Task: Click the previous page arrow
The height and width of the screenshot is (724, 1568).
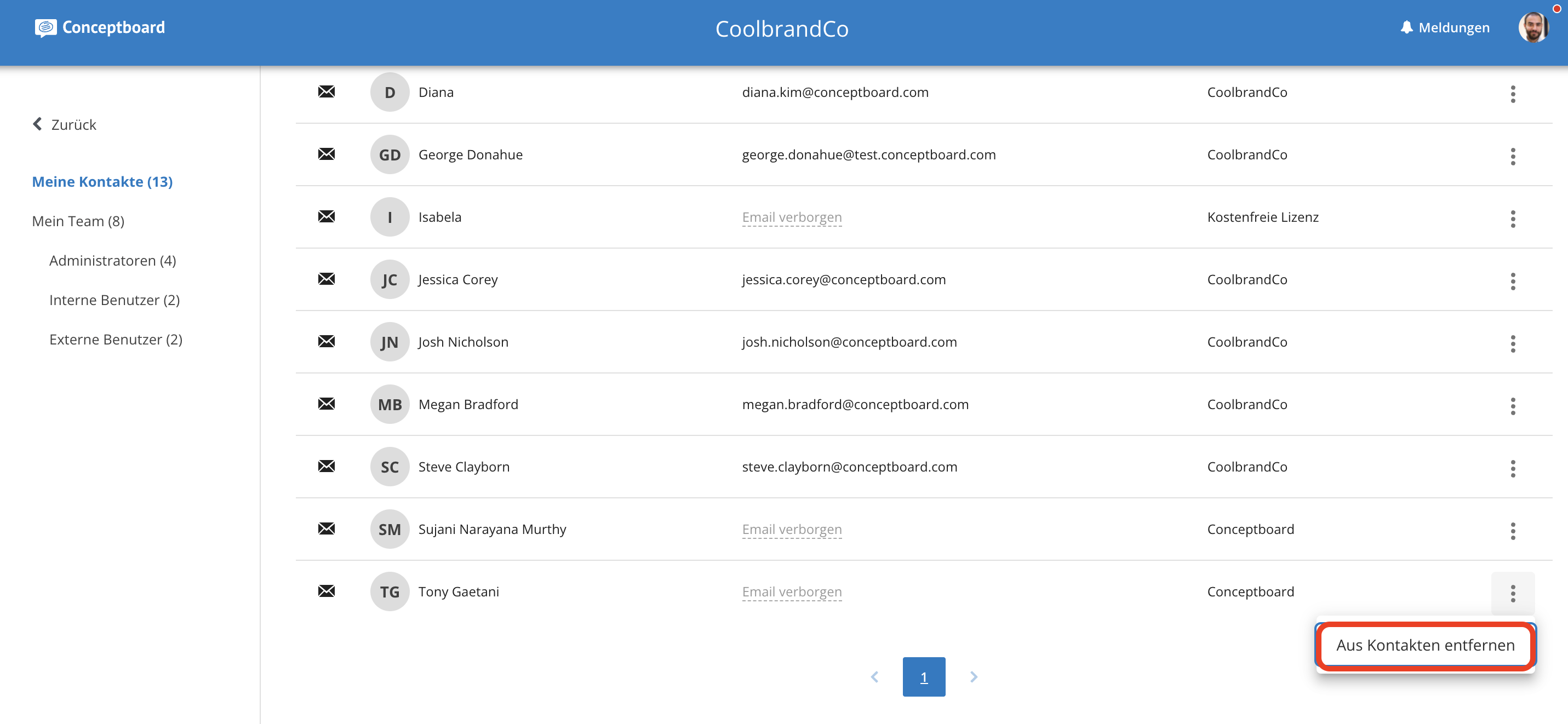Action: click(x=875, y=676)
